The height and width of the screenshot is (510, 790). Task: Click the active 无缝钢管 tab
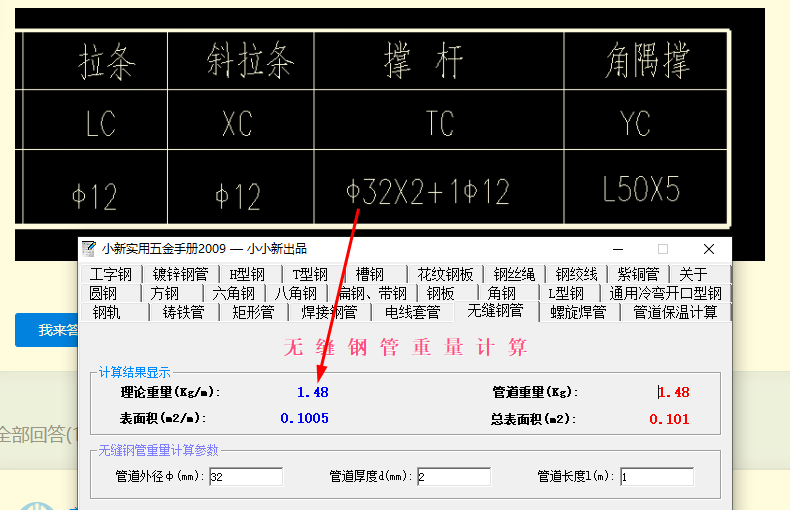pyautogui.click(x=496, y=311)
